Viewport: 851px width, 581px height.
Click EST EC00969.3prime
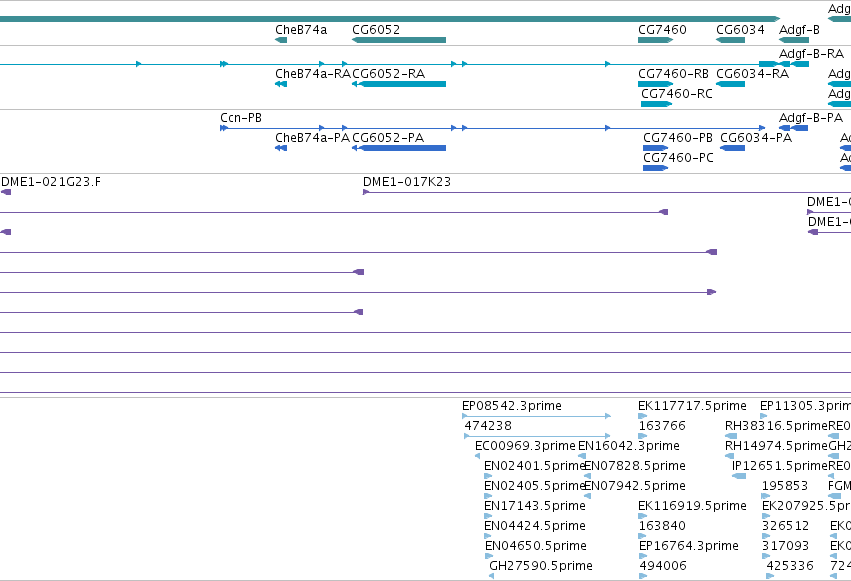[x=477, y=456]
